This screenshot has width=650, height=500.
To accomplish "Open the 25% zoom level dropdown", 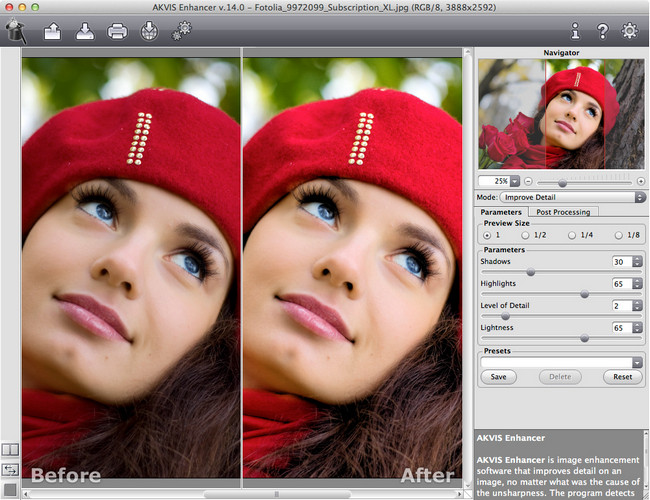I will 515,181.
